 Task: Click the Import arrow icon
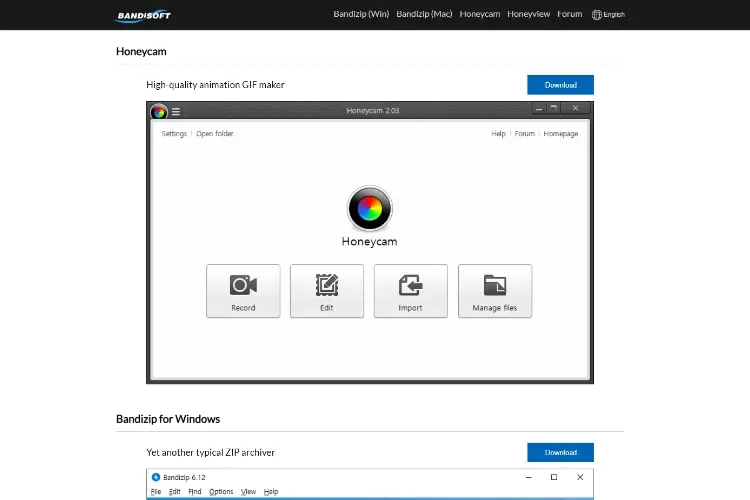click(410, 285)
